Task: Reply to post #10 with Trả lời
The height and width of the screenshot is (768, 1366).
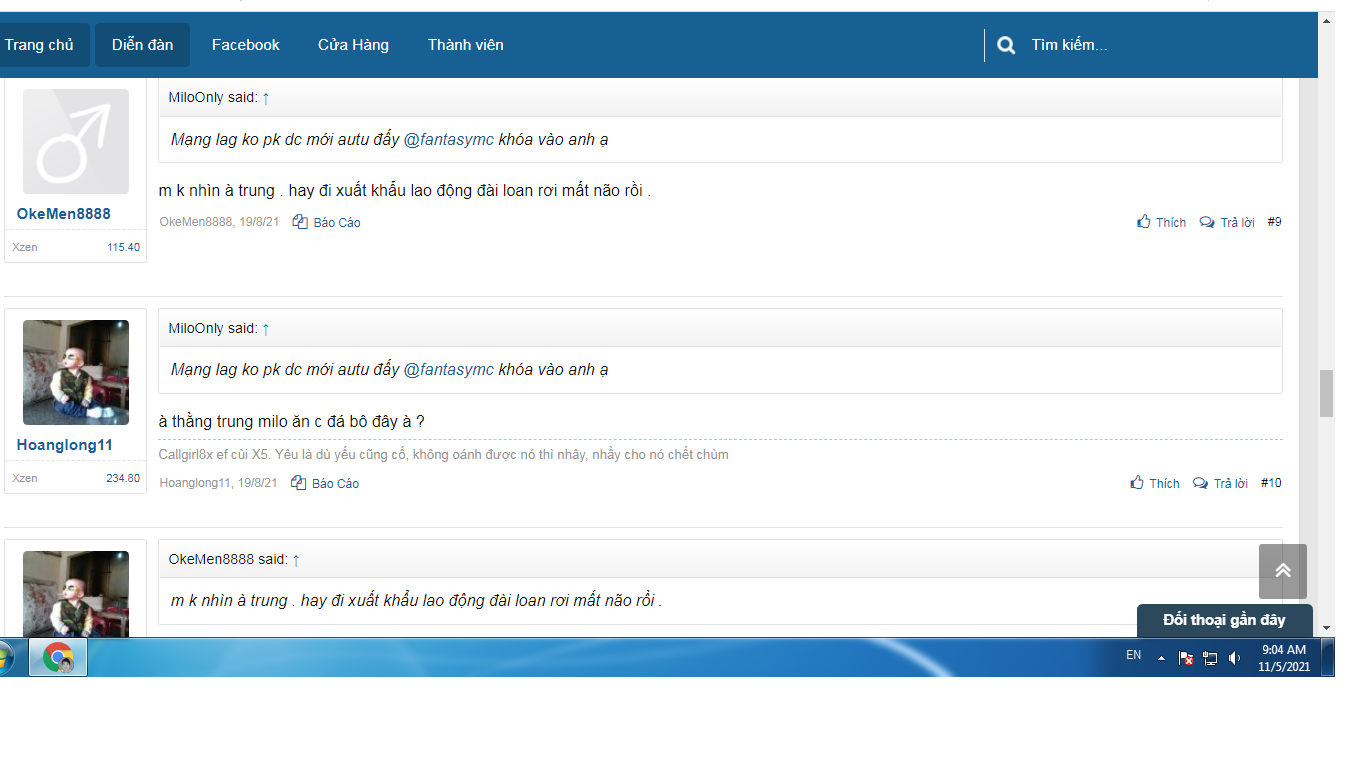Action: click(x=1221, y=483)
